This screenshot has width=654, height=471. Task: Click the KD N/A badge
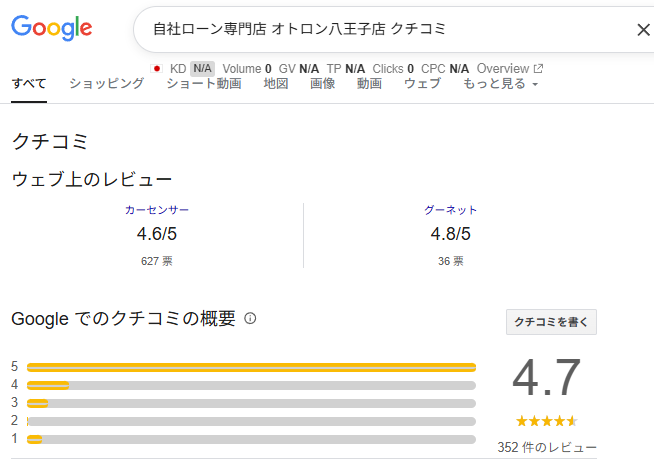[x=202, y=68]
